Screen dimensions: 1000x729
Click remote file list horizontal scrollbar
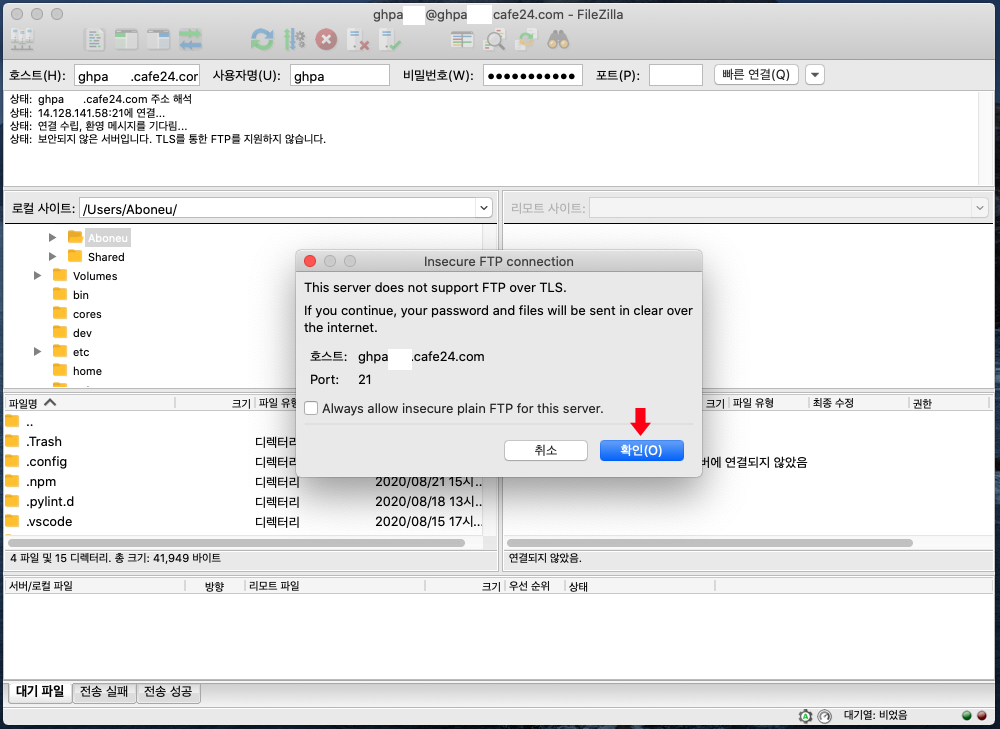coord(710,543)
